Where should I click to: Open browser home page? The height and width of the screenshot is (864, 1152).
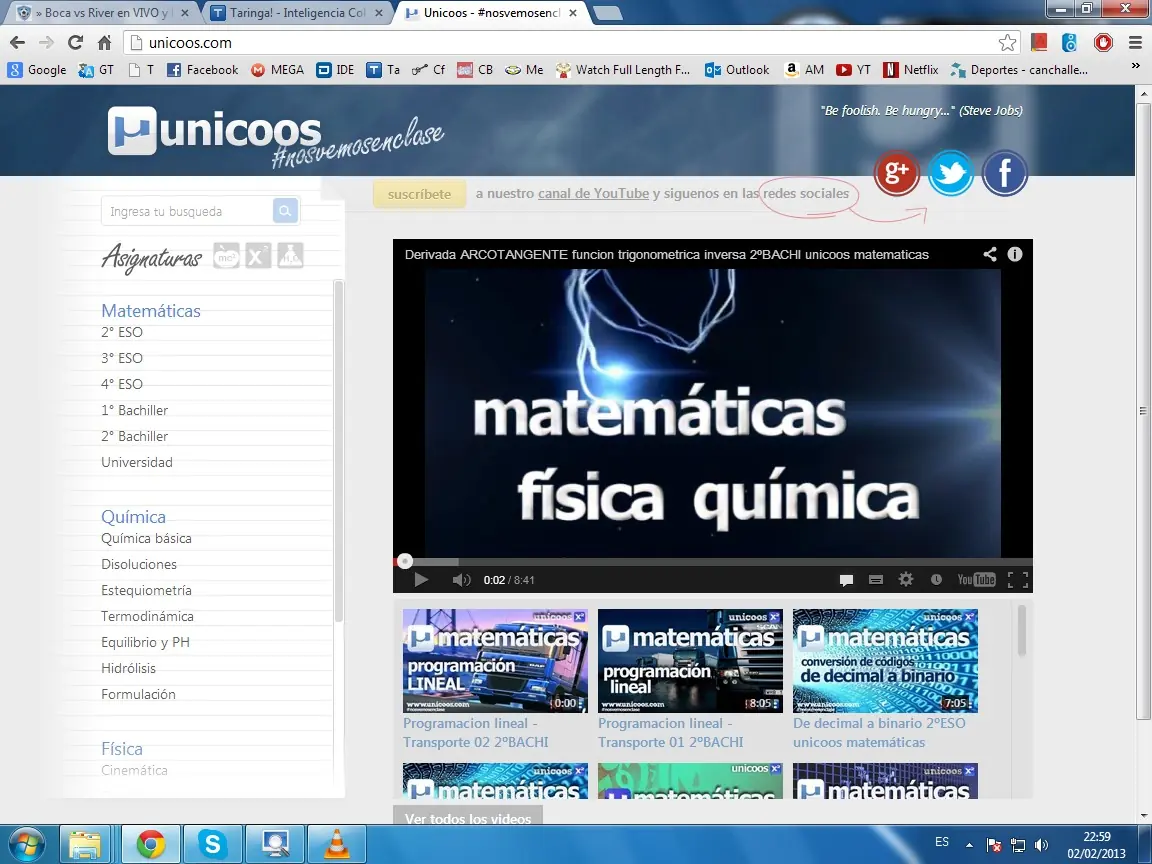click(x=104, y=43)
